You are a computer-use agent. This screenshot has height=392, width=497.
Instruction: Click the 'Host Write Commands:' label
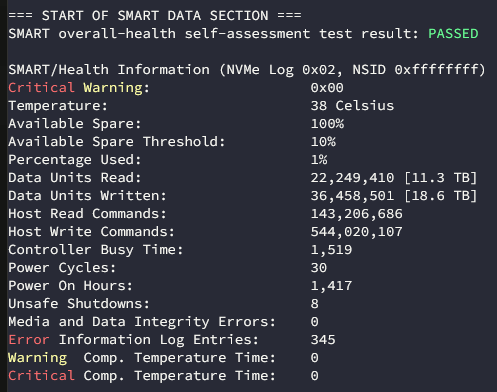click(x=91, y=232)
